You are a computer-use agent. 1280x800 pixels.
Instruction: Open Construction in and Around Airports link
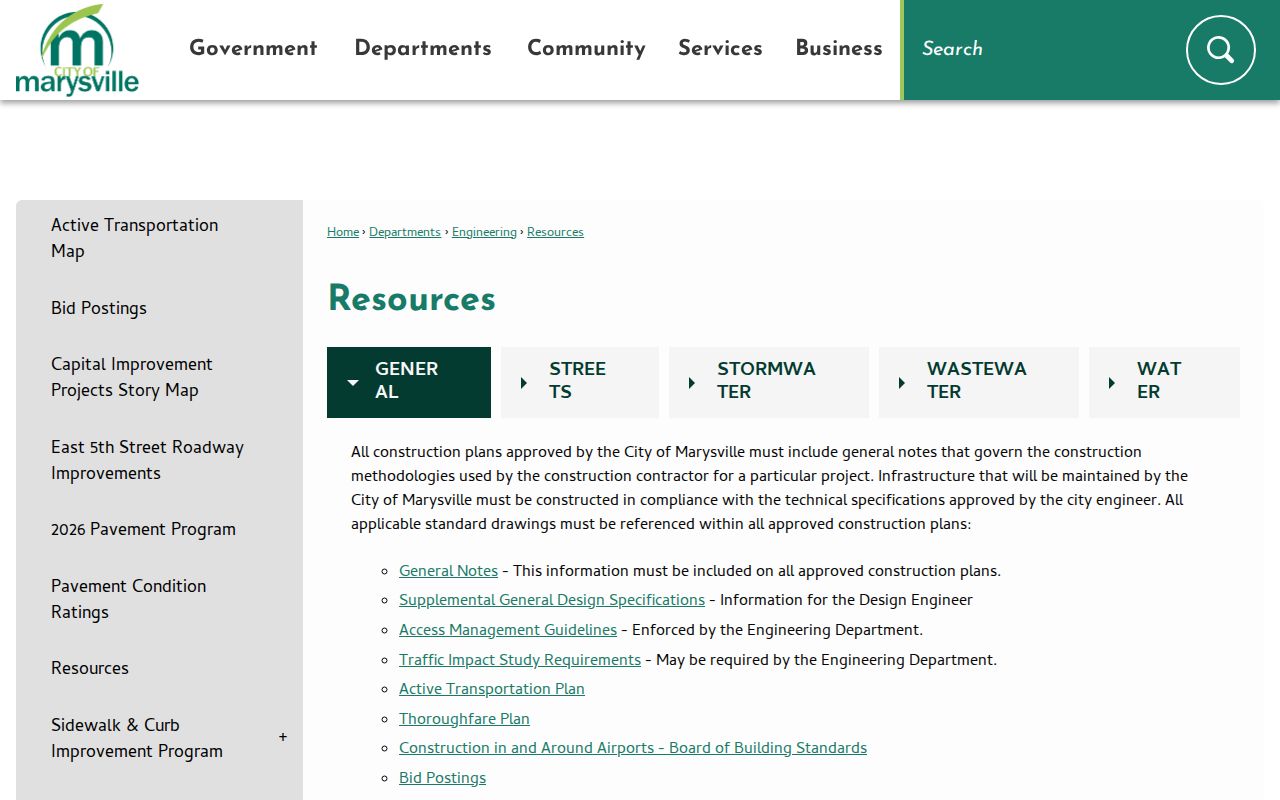633,748
